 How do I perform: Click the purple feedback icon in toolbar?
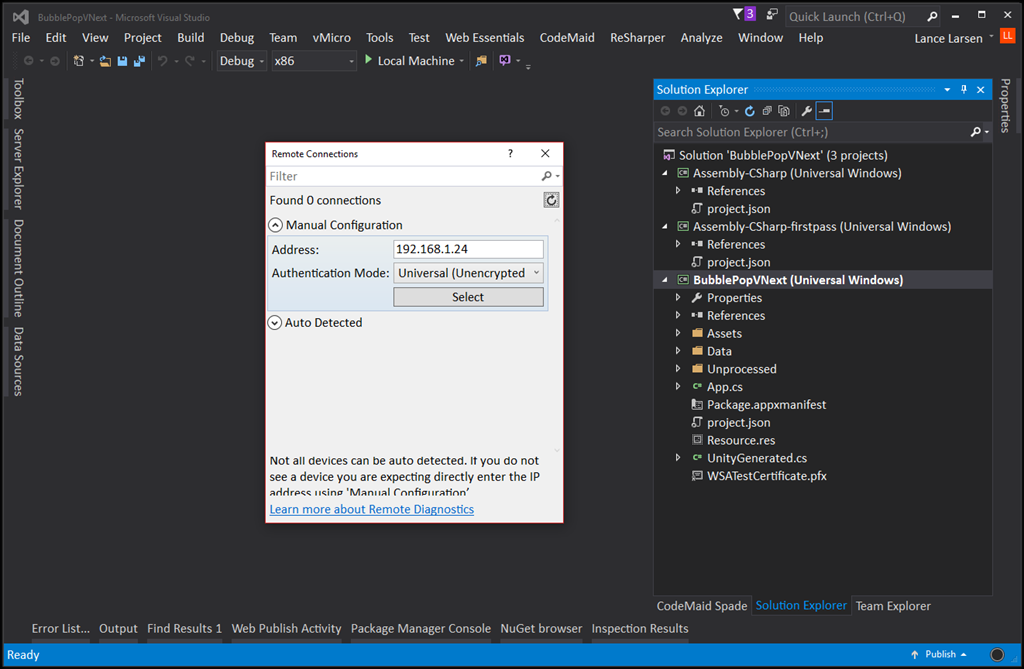click(x=505, y=61)
